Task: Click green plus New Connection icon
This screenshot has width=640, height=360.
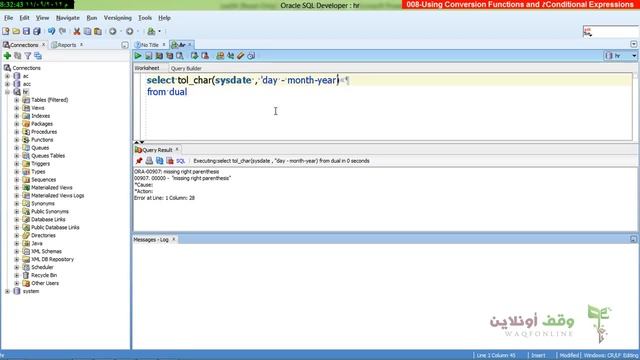Action: [7, 56]
